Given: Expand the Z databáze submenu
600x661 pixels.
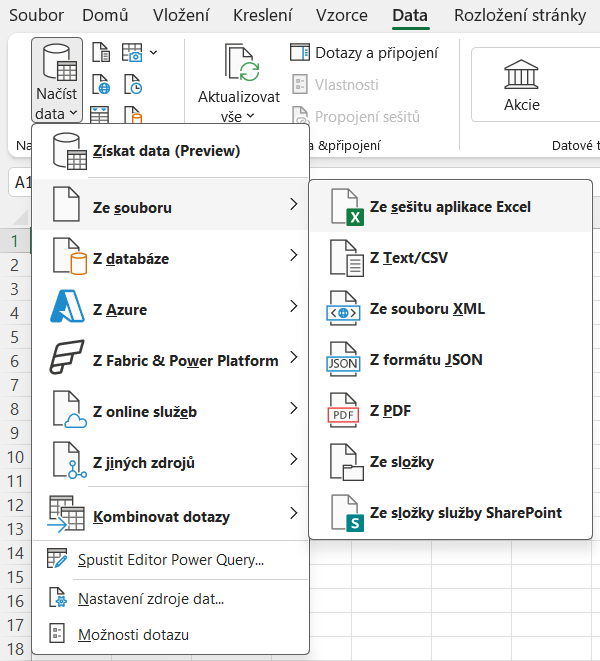Looking at the screenshot, I should (170, 258).
